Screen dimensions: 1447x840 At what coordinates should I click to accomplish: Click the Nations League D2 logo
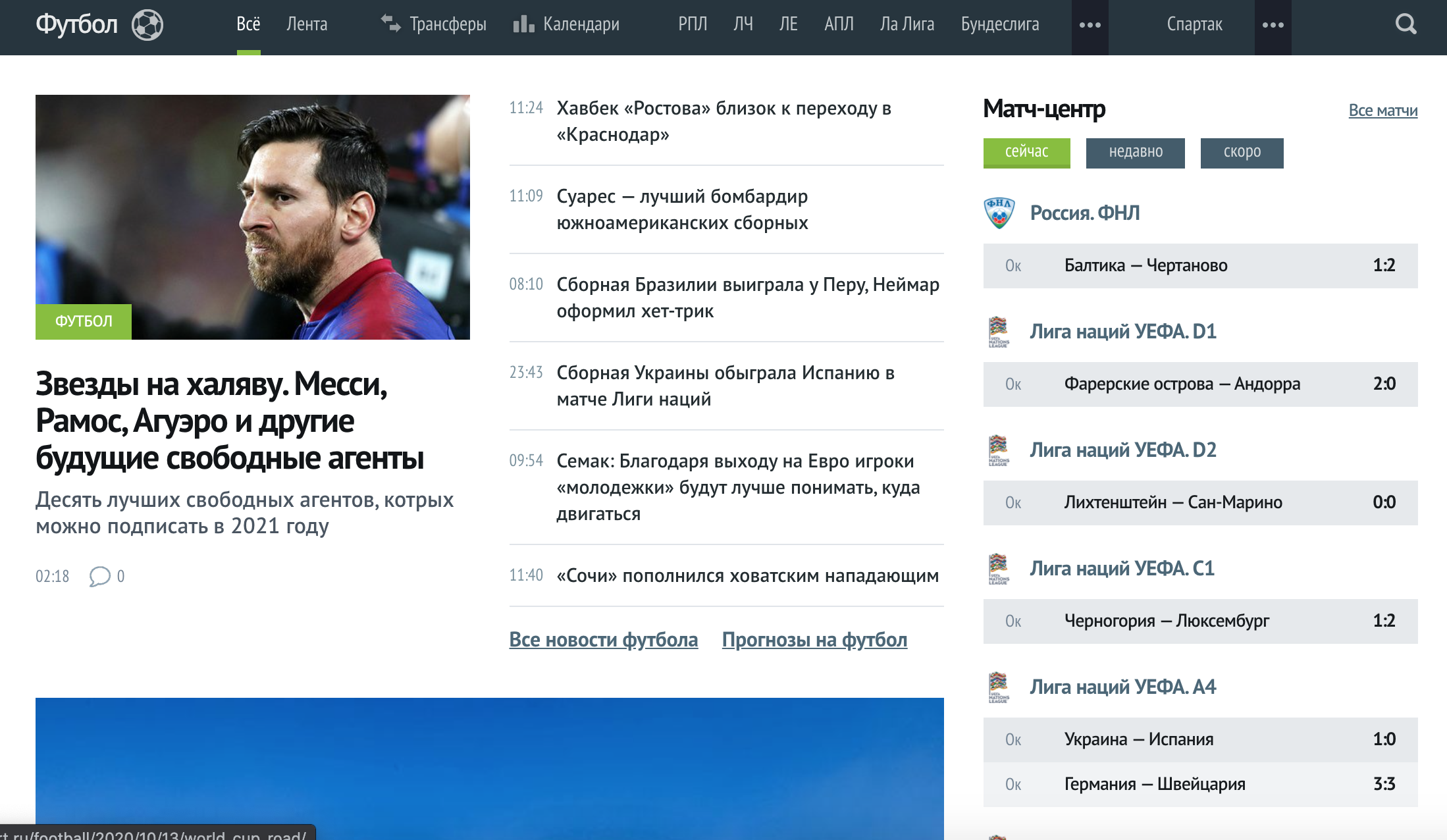pos(999,450)
